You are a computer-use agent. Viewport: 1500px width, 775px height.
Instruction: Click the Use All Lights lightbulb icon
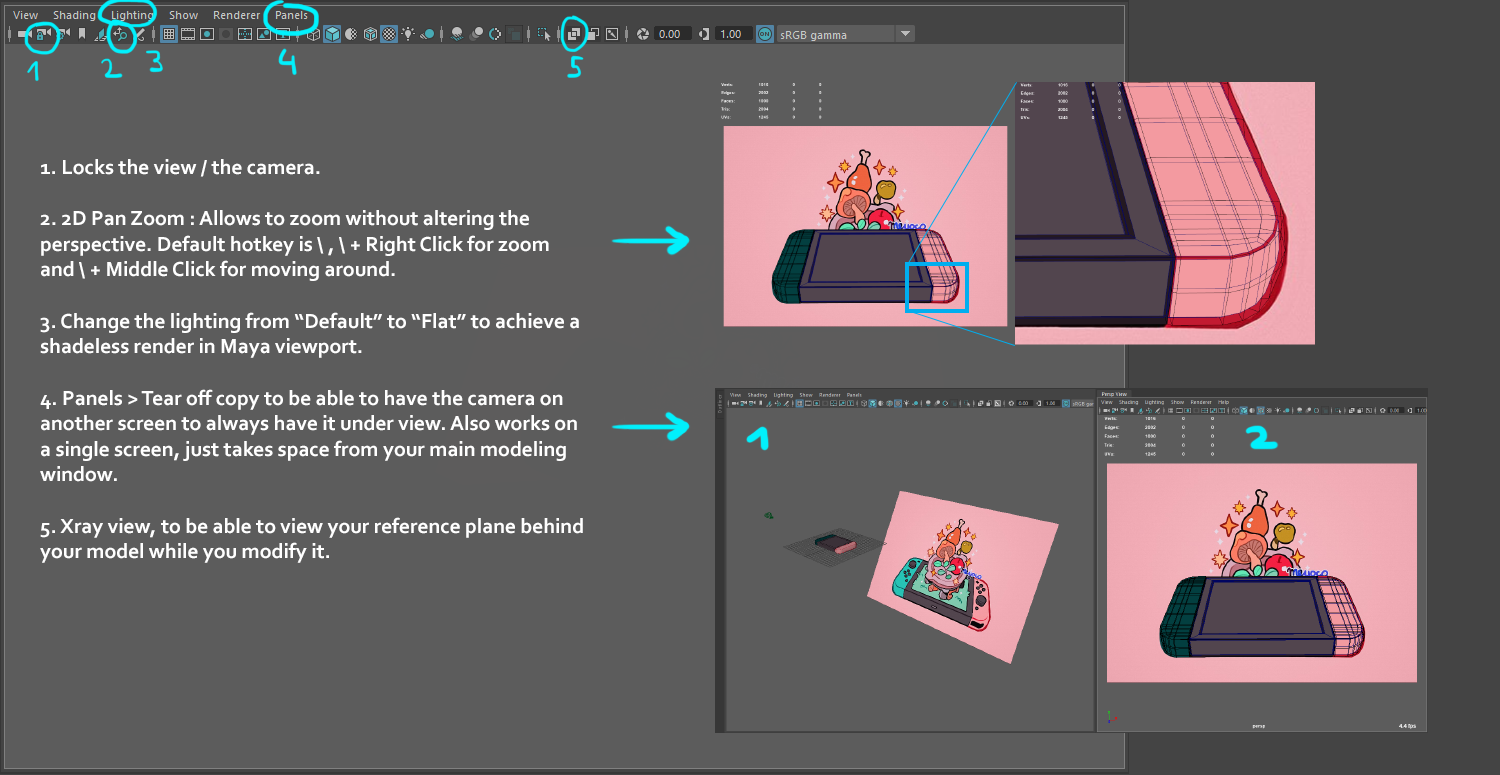pos(408,34)
